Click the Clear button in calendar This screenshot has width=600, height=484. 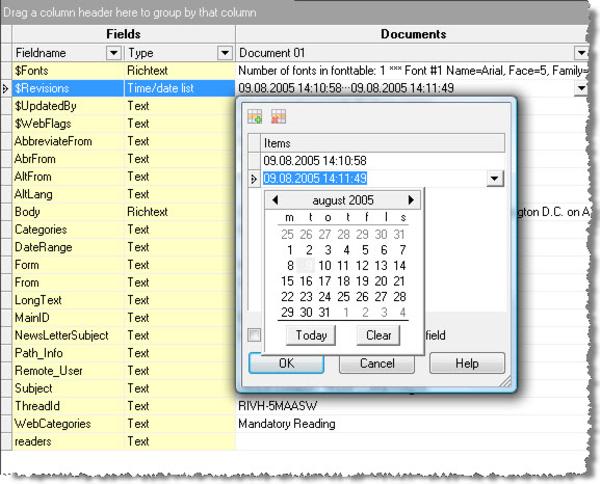(x=378, y=336)
